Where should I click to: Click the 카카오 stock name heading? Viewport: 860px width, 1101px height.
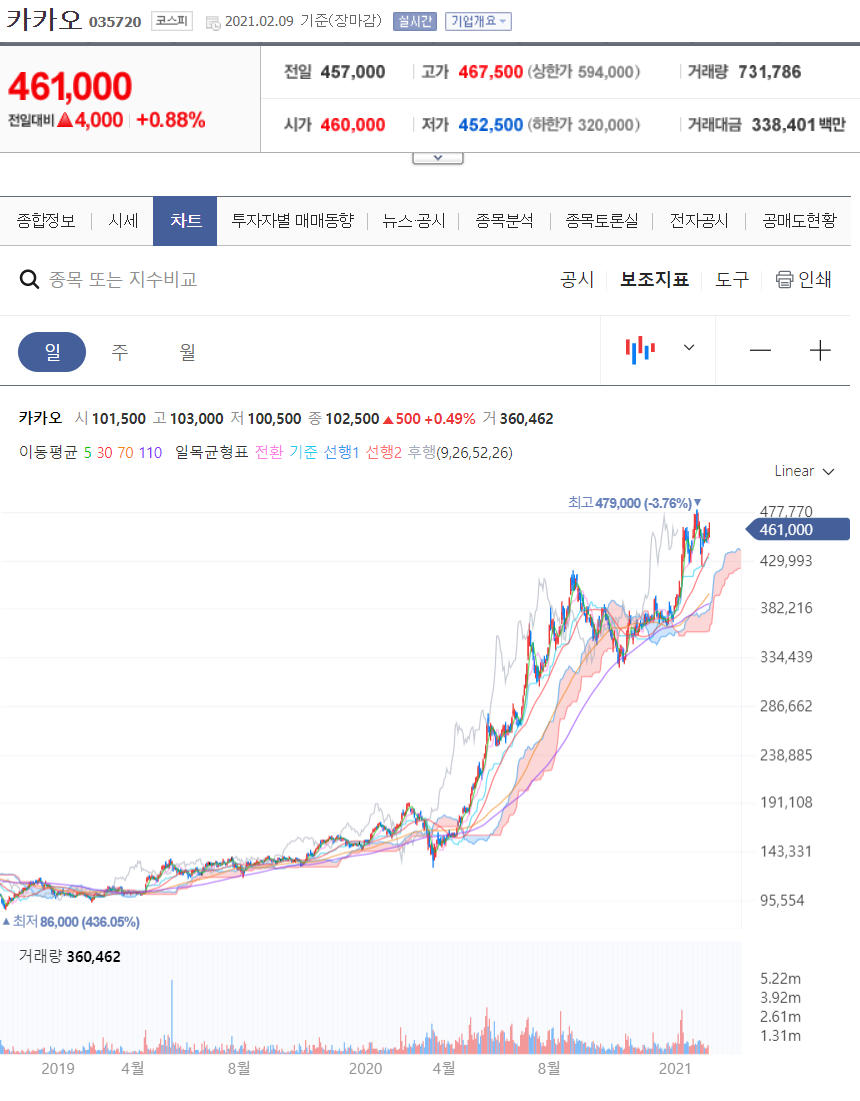tap(44, 20)
